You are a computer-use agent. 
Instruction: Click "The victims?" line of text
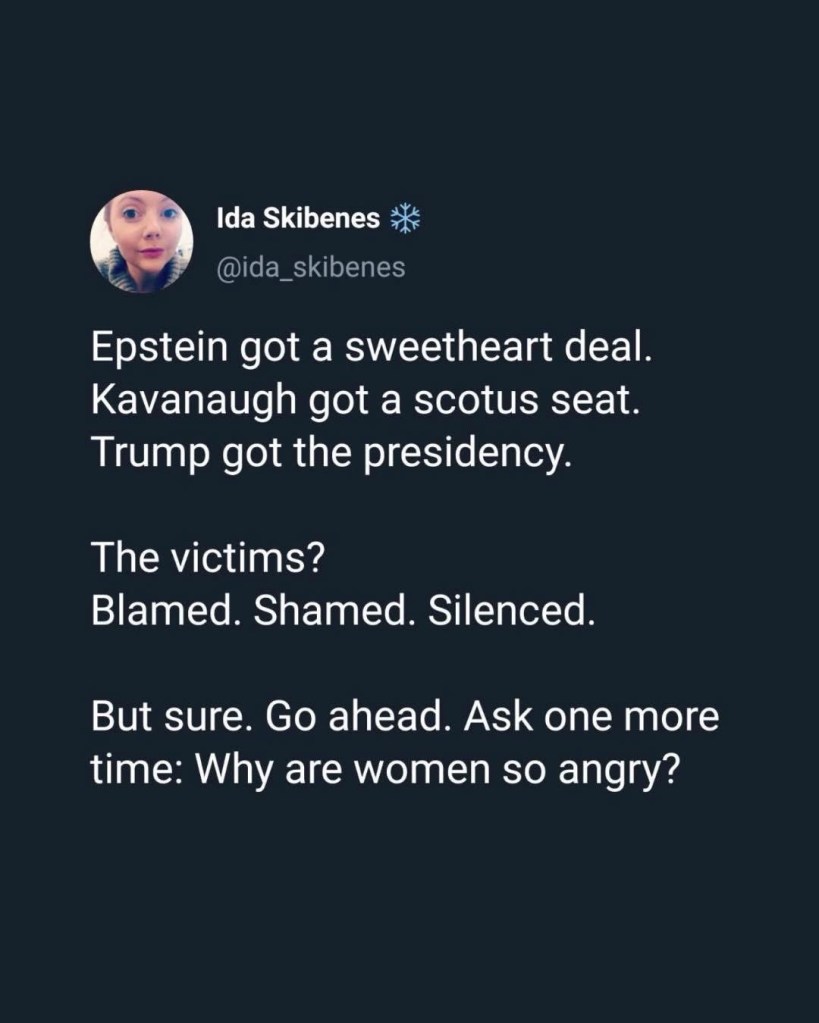click(207, 558)
